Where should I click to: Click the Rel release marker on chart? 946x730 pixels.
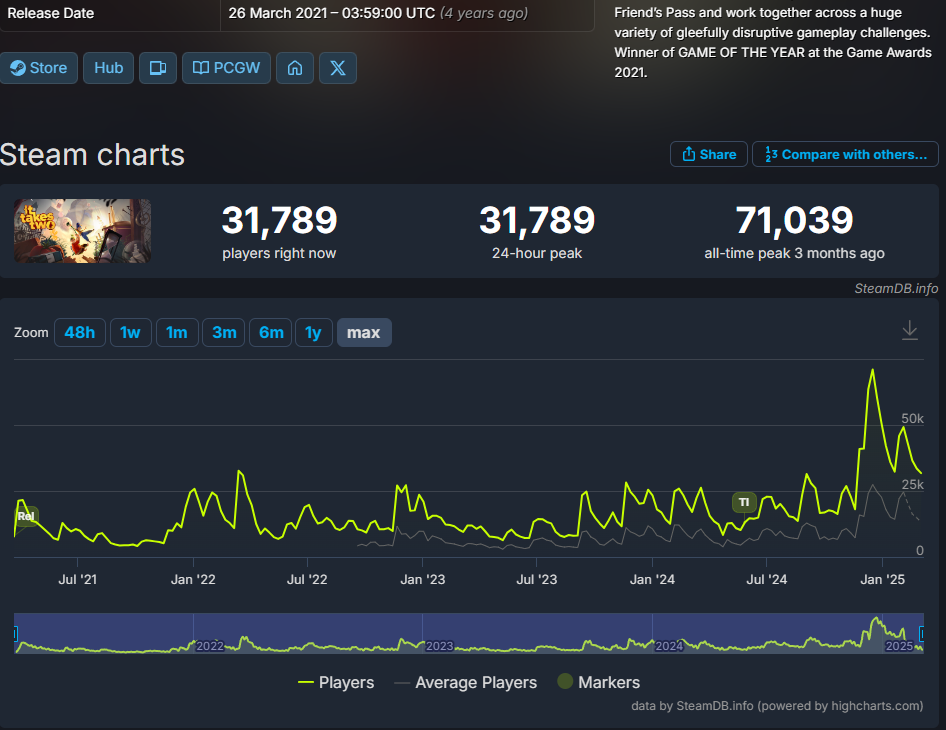[26, 516]
